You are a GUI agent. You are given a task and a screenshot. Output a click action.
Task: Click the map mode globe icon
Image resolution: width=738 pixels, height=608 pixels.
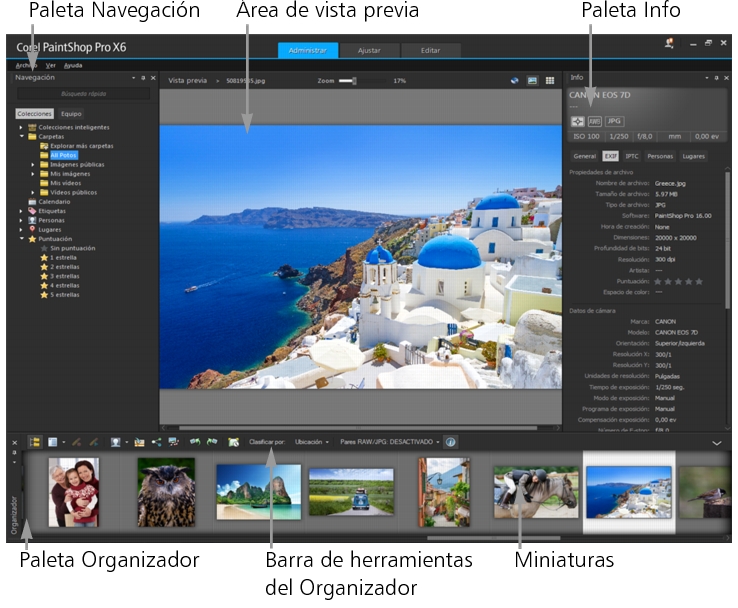click(x=515, y=80)
